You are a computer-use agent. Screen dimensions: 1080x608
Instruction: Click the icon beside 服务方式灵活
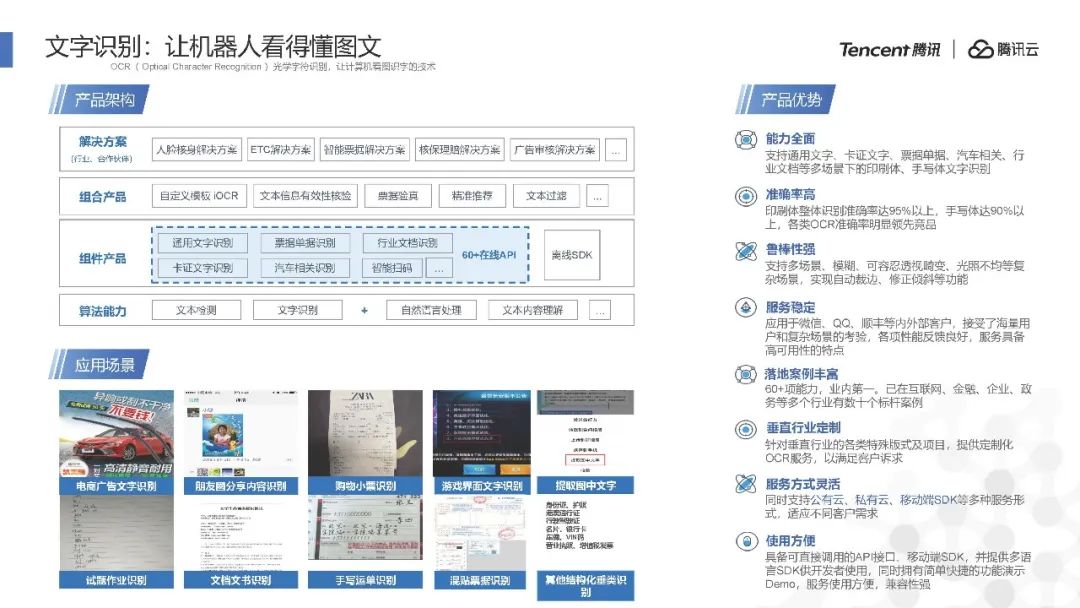click(x=745, y=484)
